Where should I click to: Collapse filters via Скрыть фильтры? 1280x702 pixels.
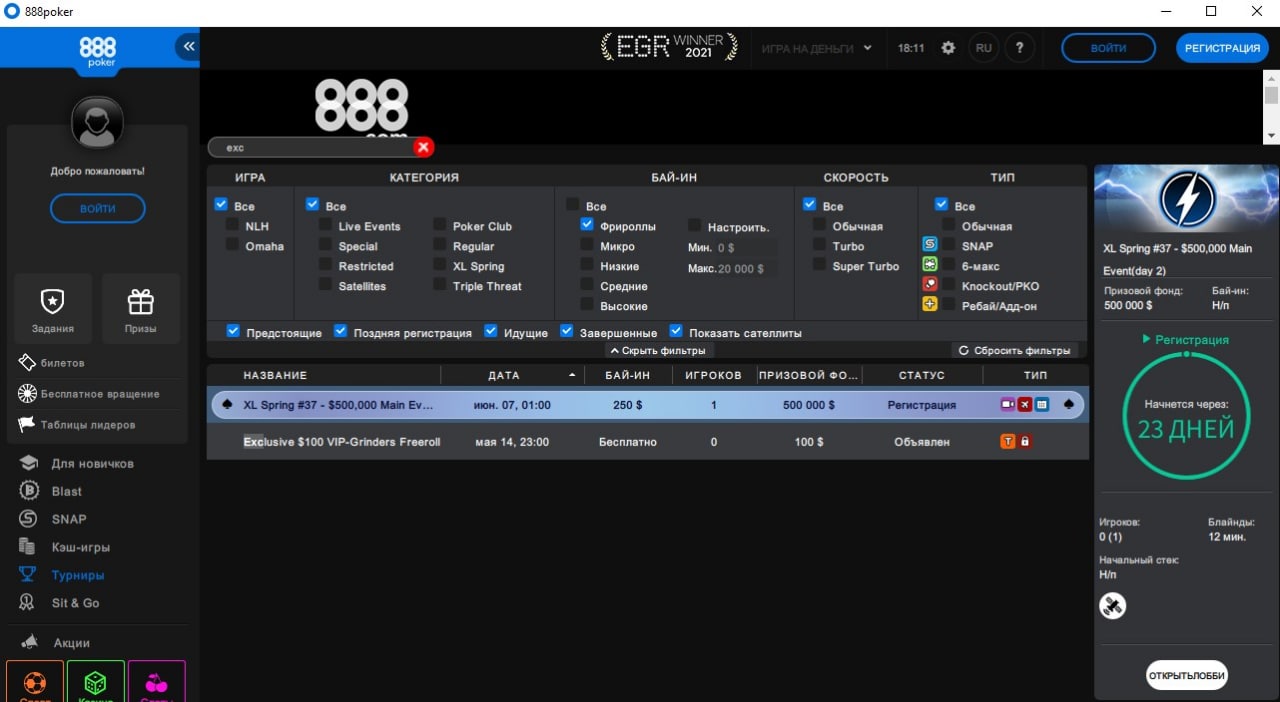(x=658, y=351)
